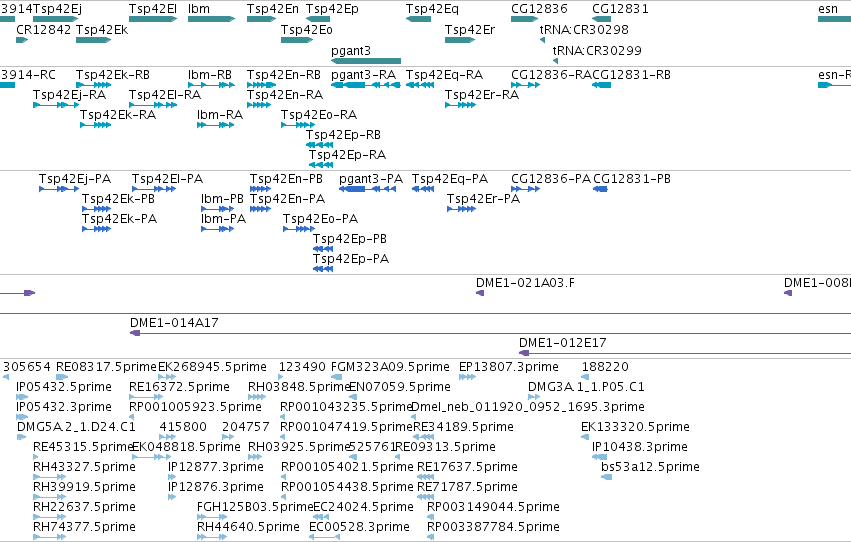Click the Tsp42Er-RA transcript
This screenshot has width=851, height=542.
point(460,105)
